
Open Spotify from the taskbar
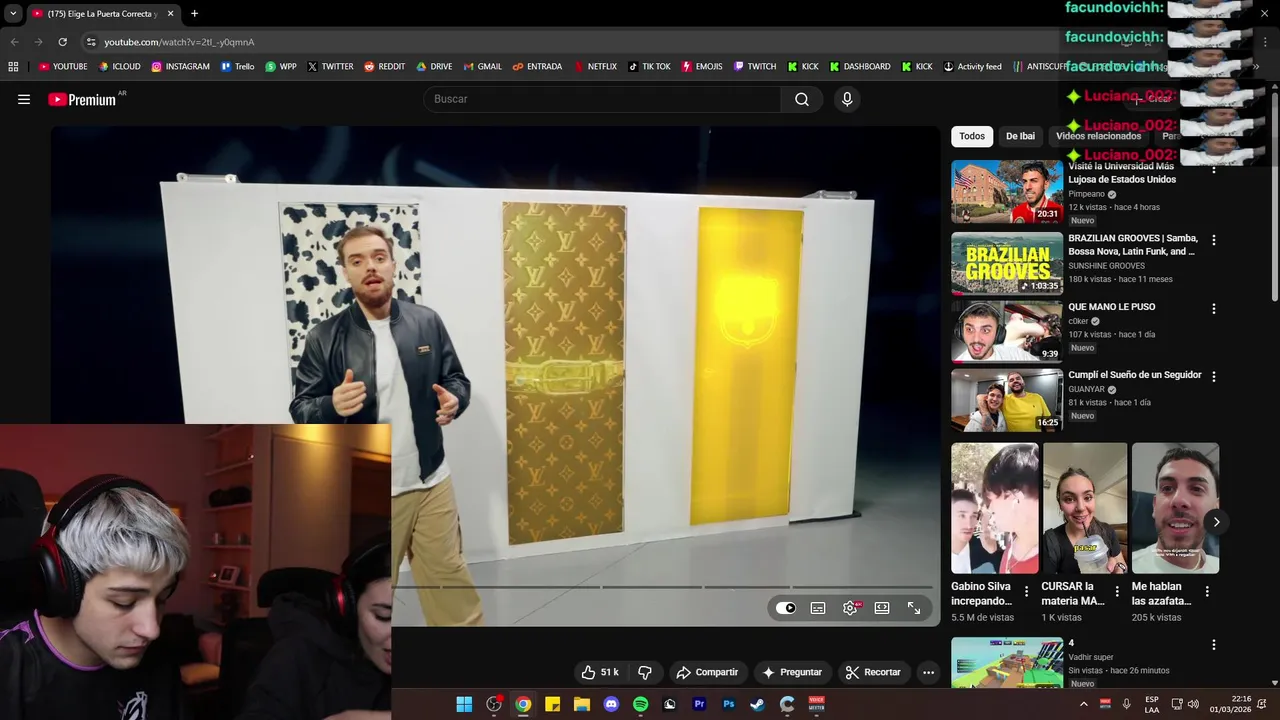(641, 704)
